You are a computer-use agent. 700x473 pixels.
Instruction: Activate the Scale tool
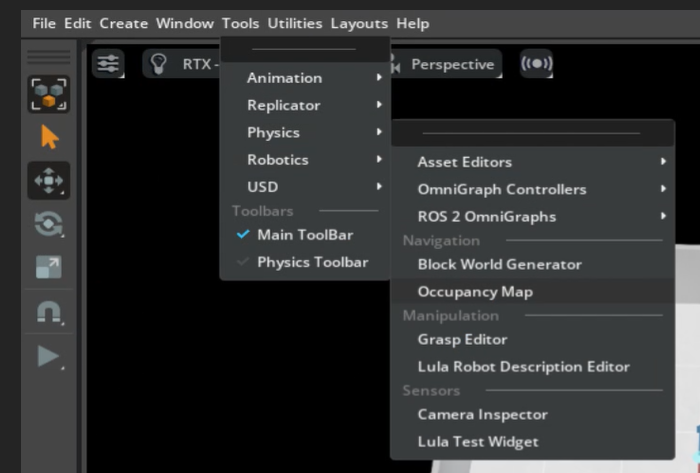click(x=49, y=267)
